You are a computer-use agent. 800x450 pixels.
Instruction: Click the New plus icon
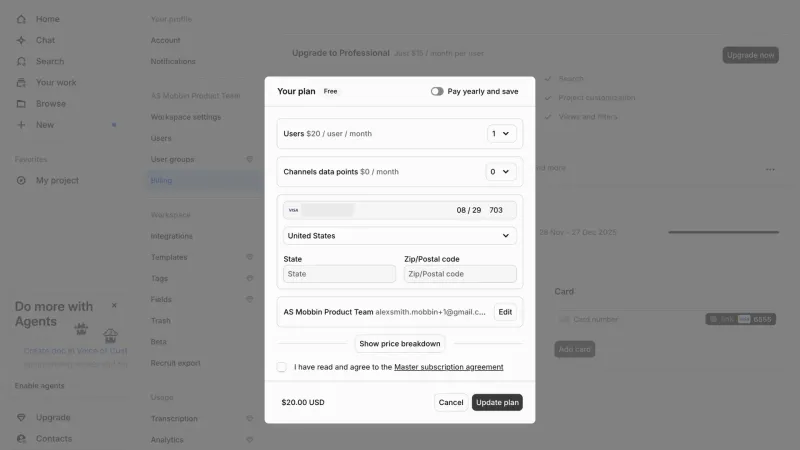point(21,125)
